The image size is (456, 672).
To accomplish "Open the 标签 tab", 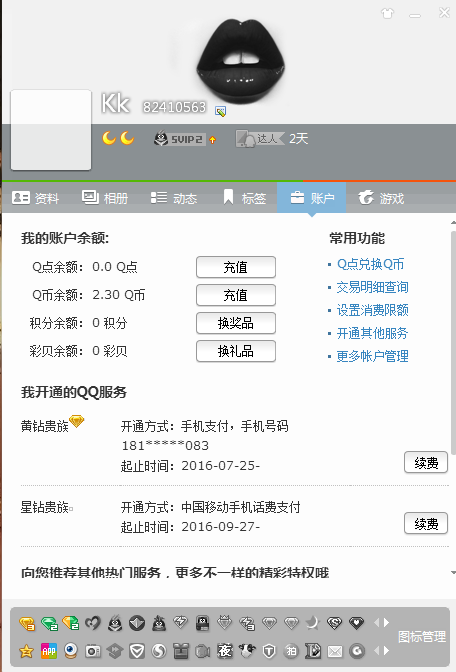I will point(244,198).
